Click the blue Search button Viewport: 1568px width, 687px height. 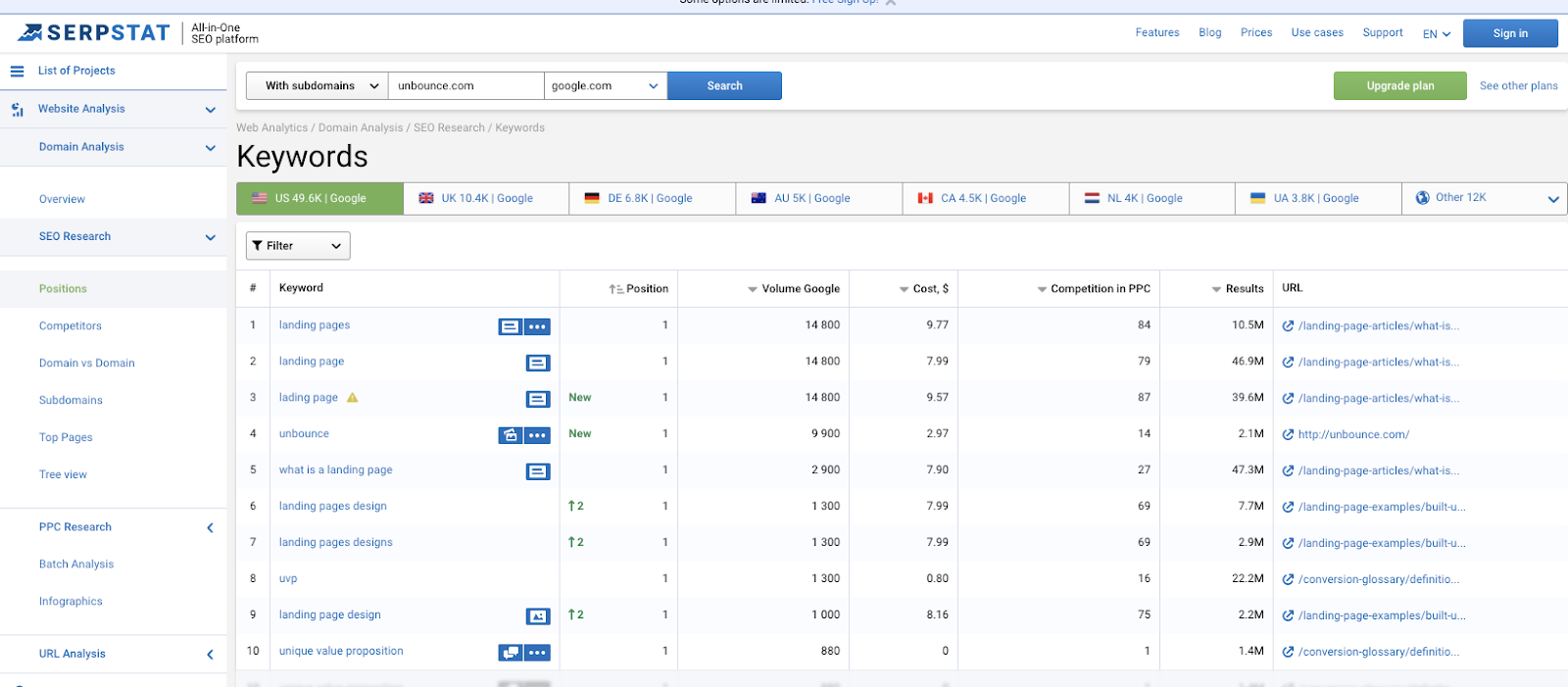[x=724, y=86]
